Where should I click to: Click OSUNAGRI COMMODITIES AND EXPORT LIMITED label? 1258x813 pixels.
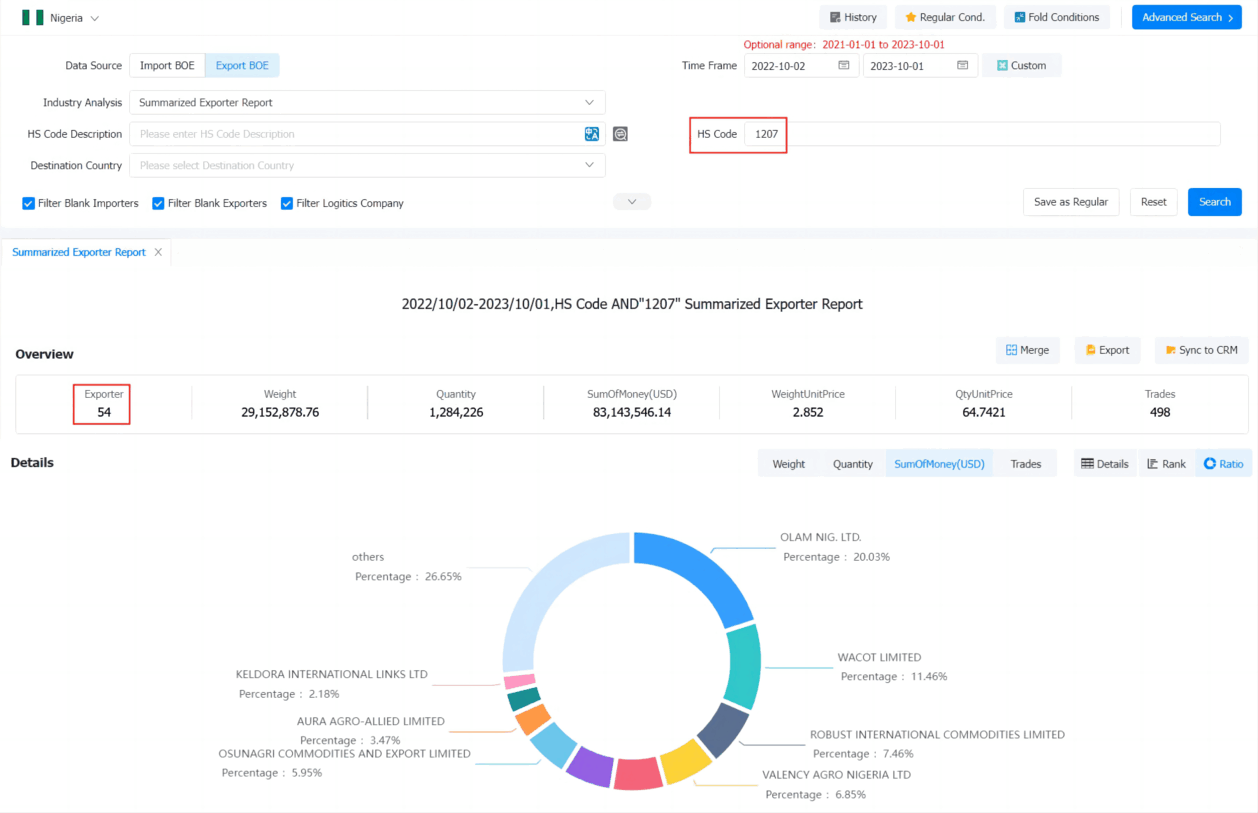click(345, 753)
